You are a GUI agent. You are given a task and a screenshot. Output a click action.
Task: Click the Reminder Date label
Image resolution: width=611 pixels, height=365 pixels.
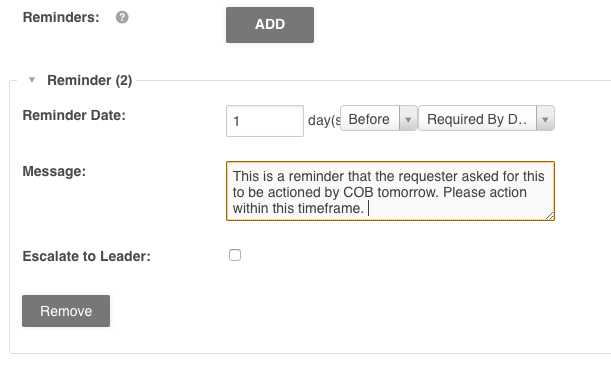(74, 115)
